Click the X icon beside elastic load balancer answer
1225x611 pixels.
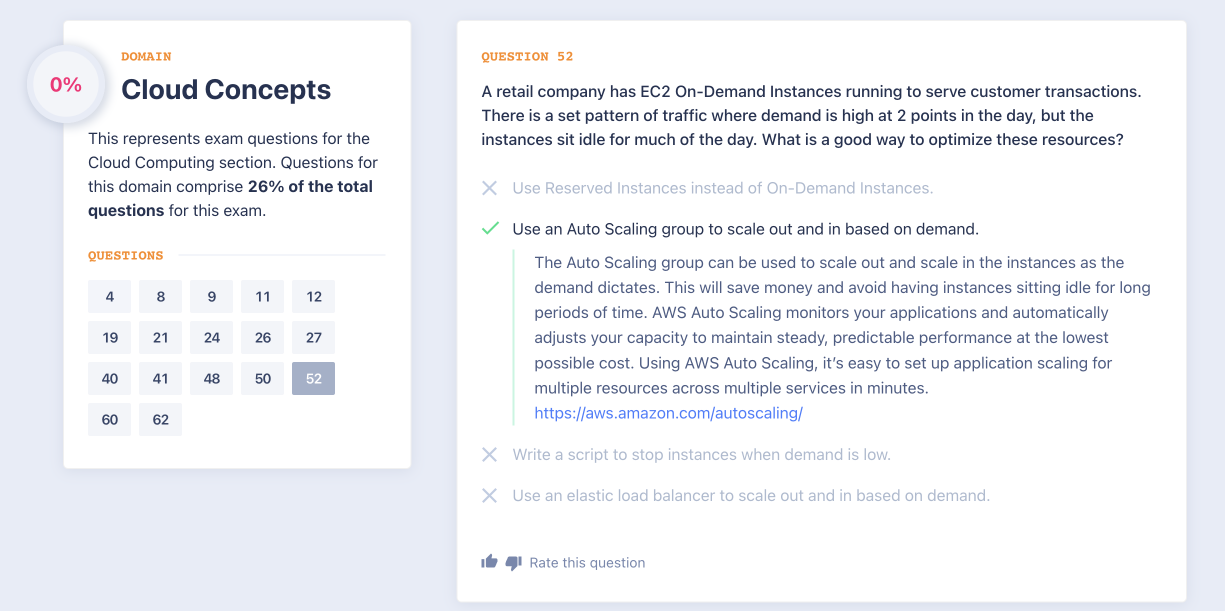(490, 496)
